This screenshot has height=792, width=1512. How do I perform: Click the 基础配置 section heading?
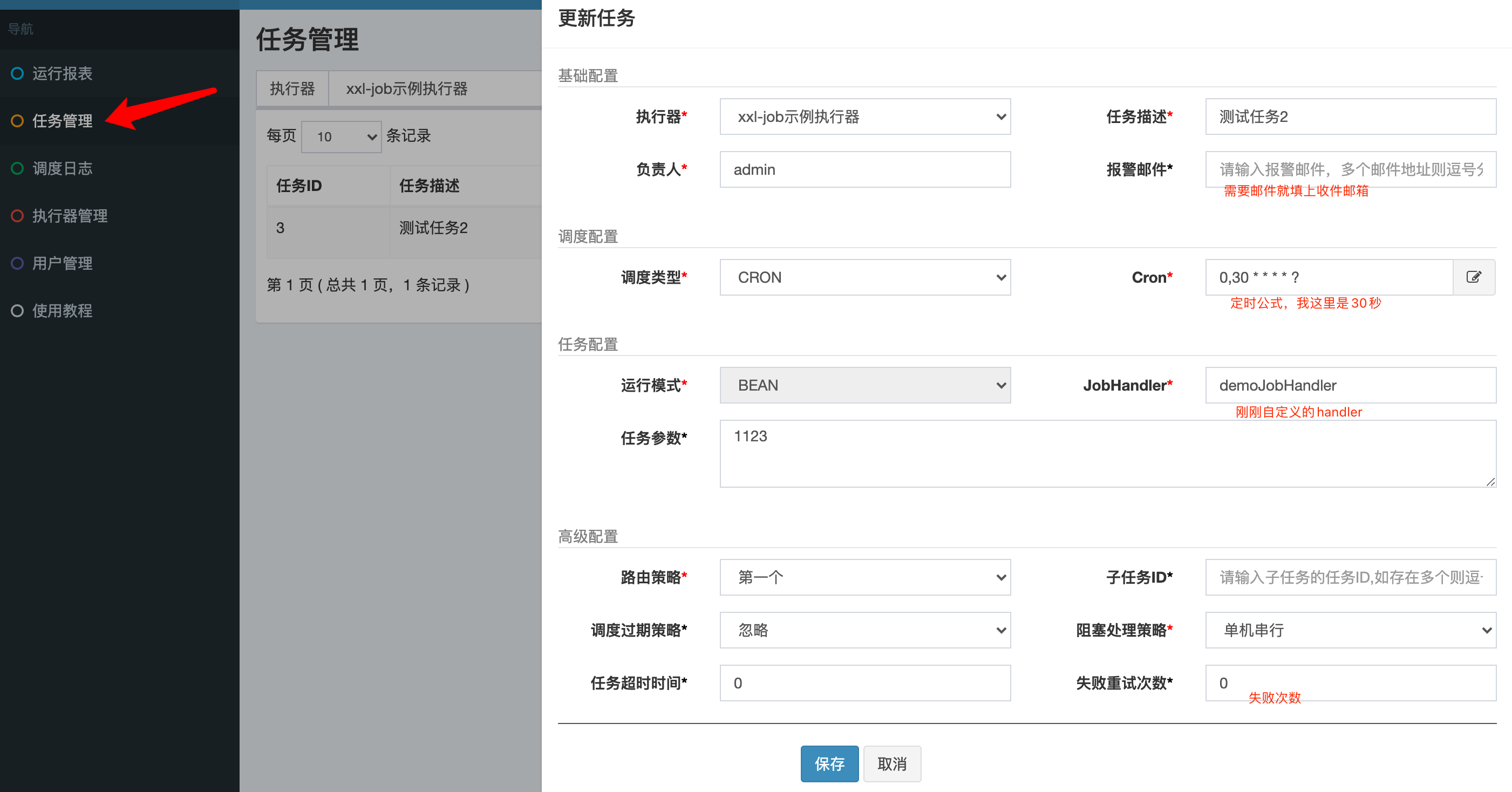(x=588, y=76)
